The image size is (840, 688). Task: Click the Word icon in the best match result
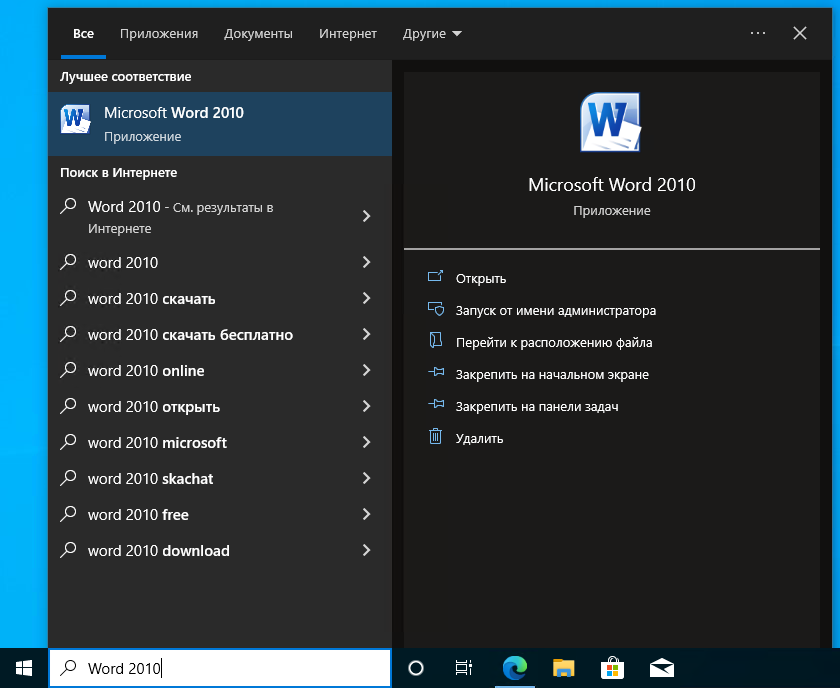(75, 119)
